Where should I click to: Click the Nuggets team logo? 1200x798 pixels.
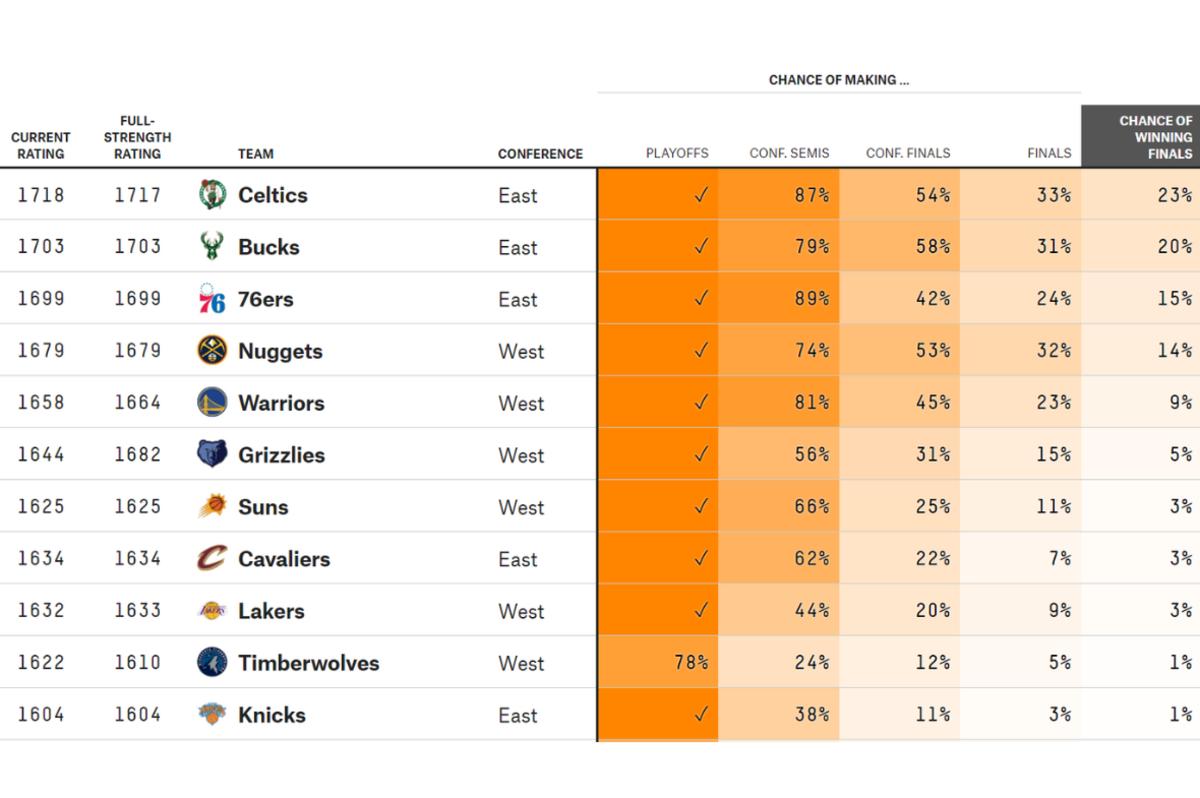click(x=212, y=351)
